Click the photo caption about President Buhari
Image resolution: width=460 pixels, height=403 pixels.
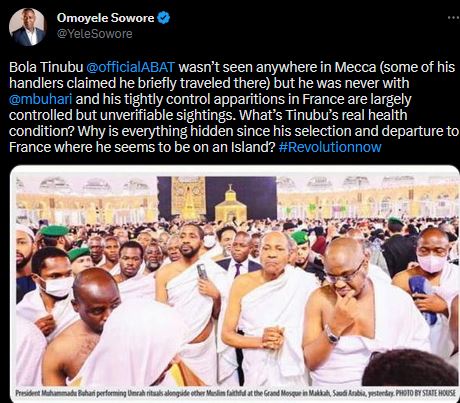pyautogui.click(x=235, y=393)
